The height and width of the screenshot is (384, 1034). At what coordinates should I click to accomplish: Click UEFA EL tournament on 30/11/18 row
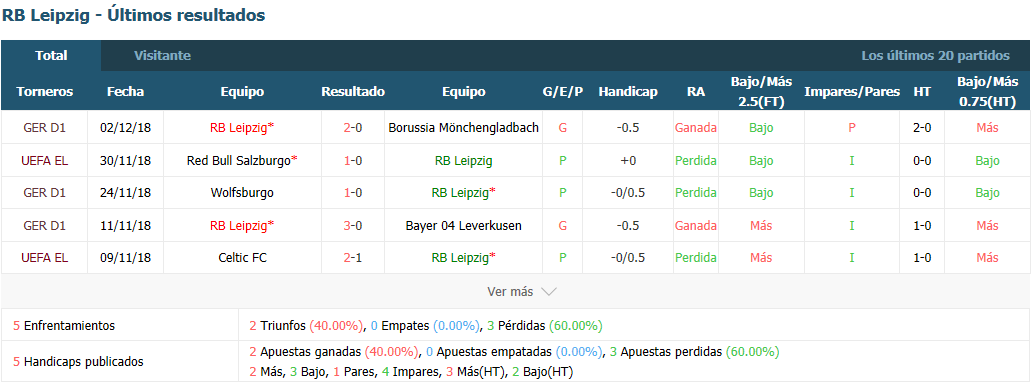pyautogui.click(x=45, y=160)
